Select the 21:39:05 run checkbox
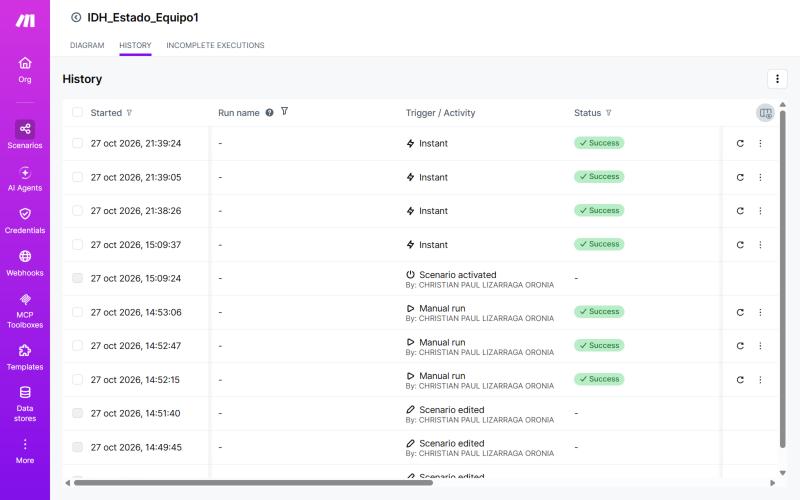This screenshot has width=800, height=500. tap(77, 177)
